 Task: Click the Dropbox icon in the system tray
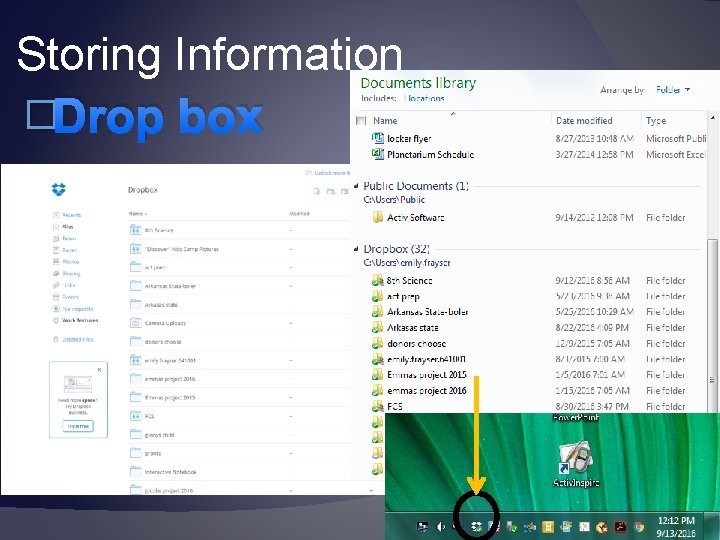pos(476,526)
